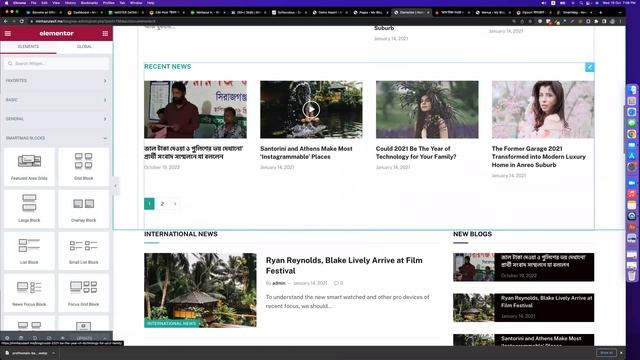Click the admin author link
The width and height of the screenshot is (640, 360).
tap(279, 283)
